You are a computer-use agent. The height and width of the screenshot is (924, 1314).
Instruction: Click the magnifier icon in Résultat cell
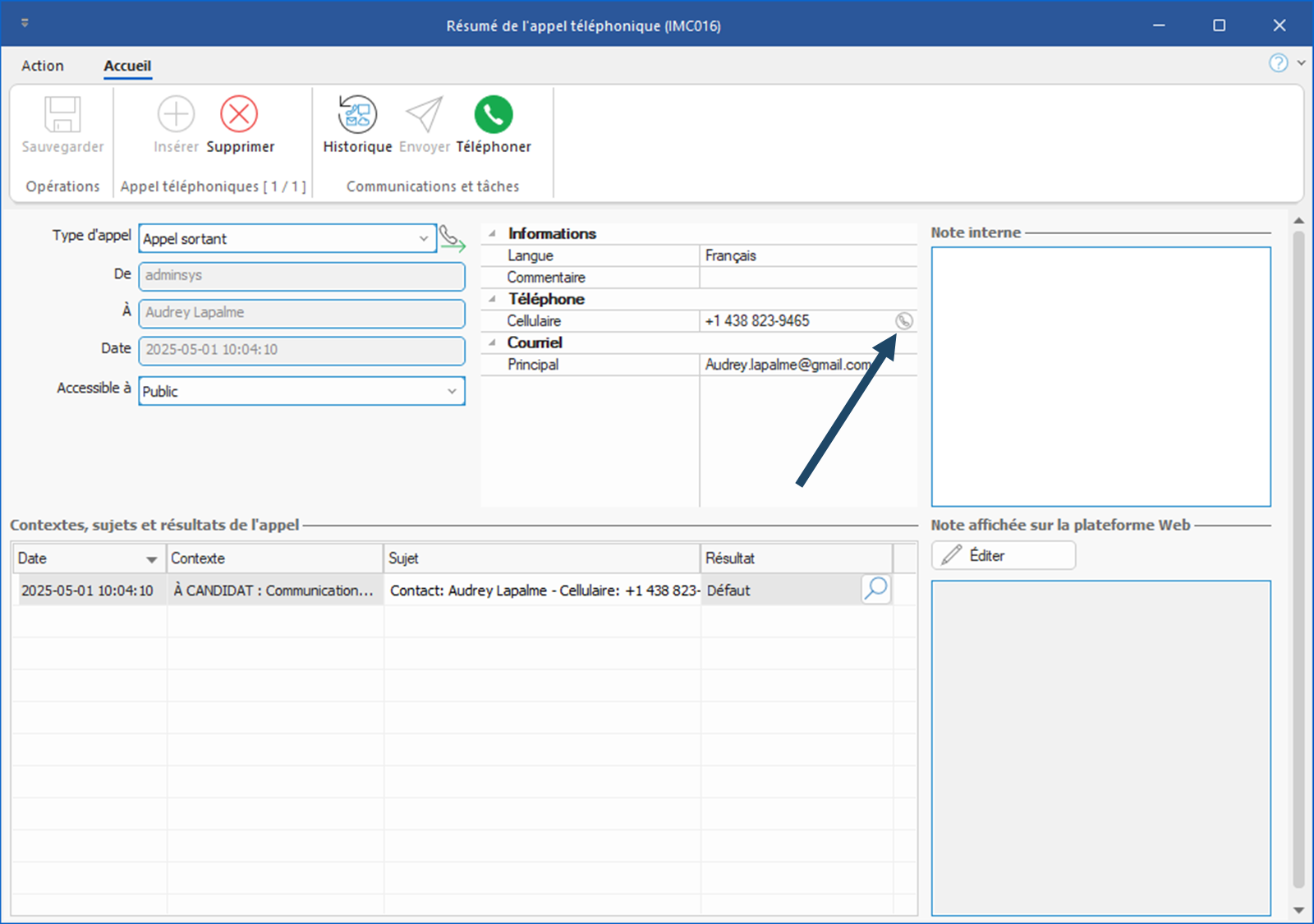[876, 589]
